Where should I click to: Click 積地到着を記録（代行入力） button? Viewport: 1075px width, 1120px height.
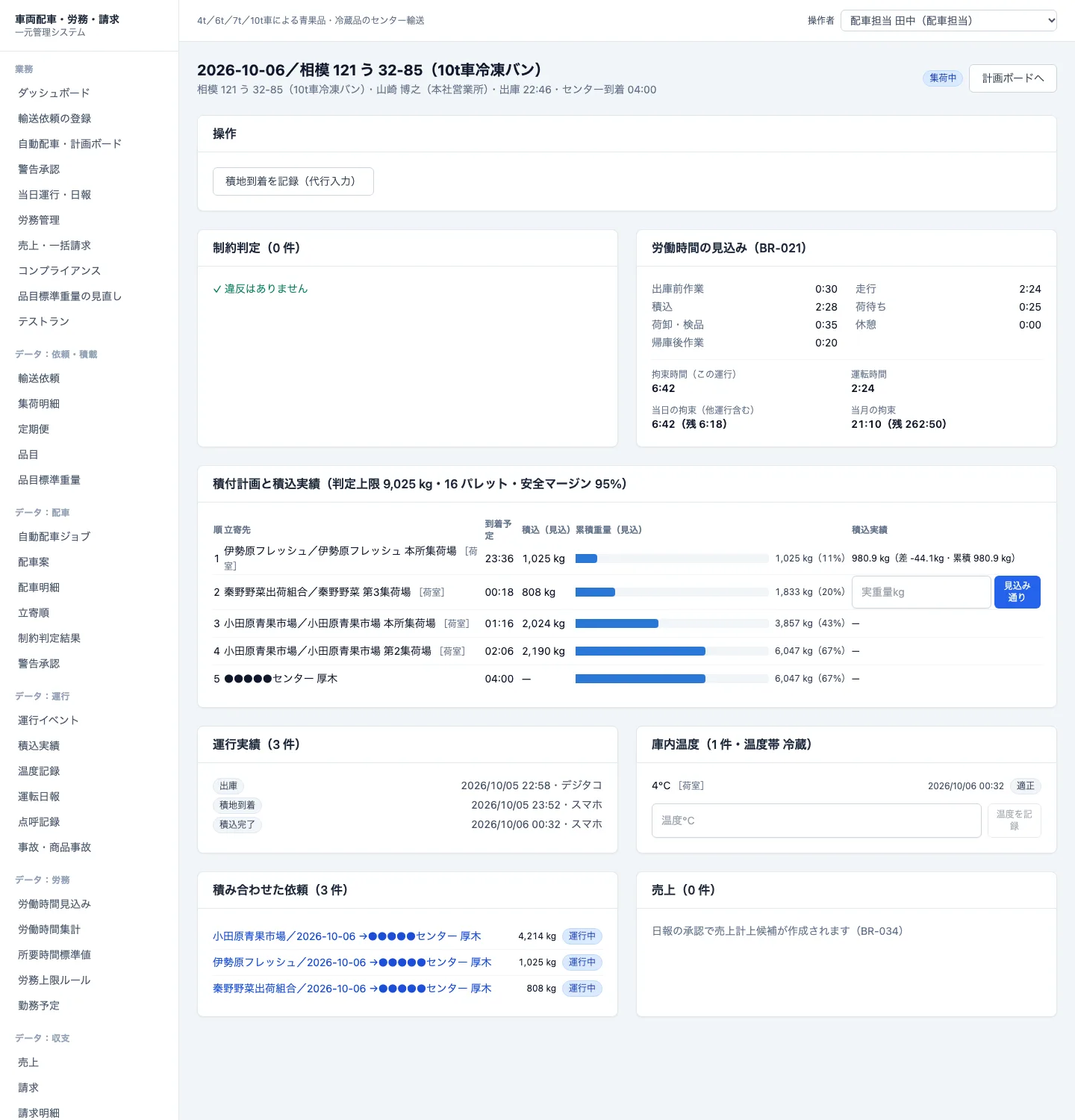(x=293, y=181)
